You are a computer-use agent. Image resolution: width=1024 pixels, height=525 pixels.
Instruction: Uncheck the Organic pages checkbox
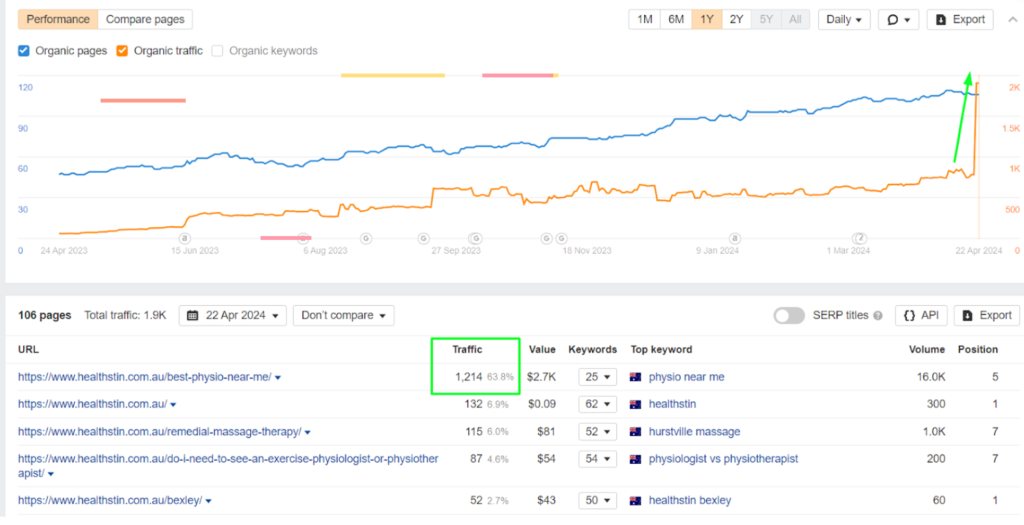tap(25, 51)
